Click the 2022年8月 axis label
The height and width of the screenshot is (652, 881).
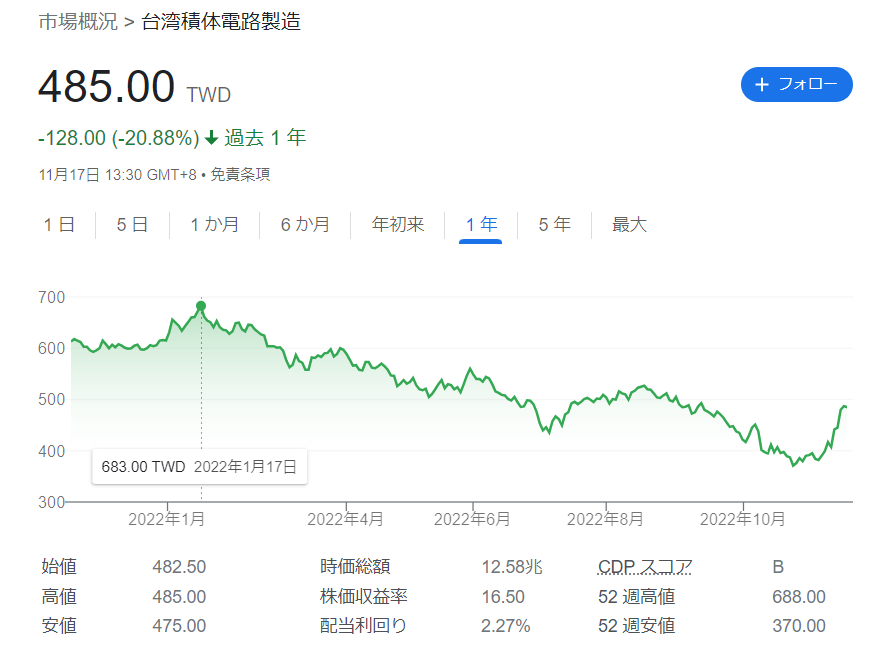(x=605, y=519)
